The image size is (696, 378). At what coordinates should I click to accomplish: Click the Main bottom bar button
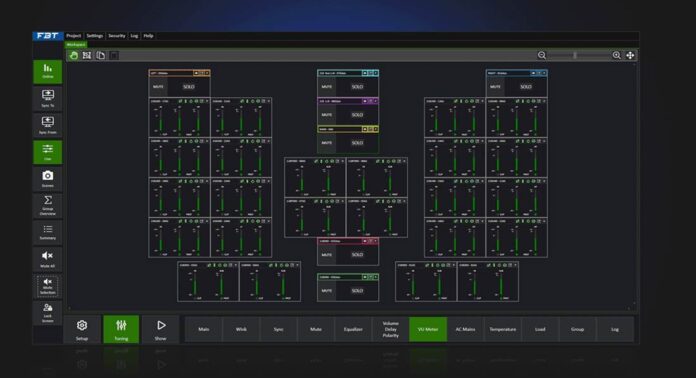coord(204,329)
